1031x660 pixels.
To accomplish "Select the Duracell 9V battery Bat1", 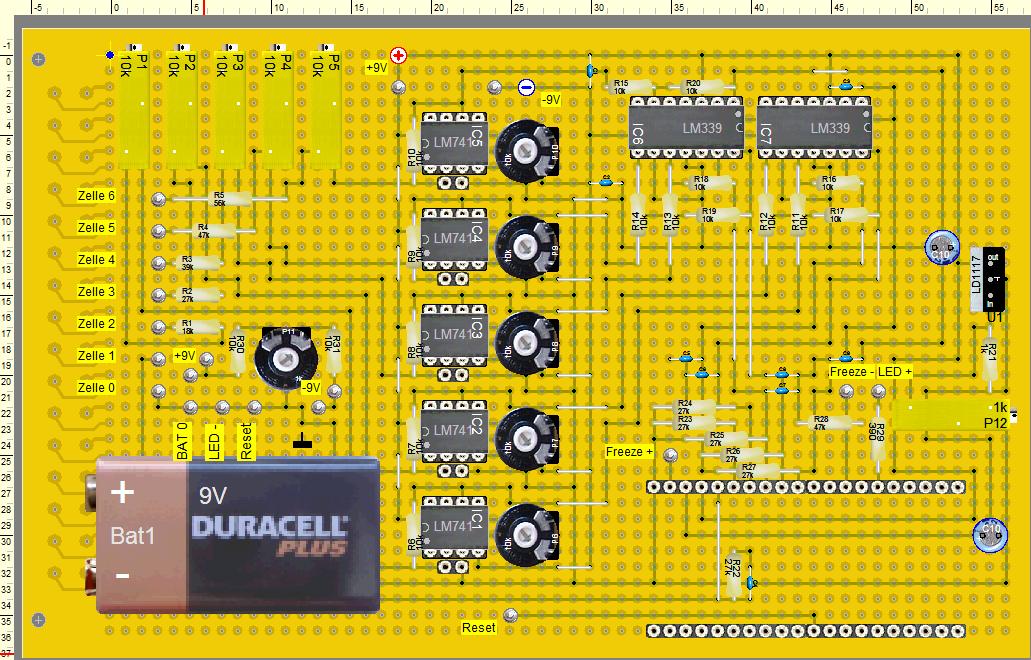I will pyautogui.click(x=237, y=534).
